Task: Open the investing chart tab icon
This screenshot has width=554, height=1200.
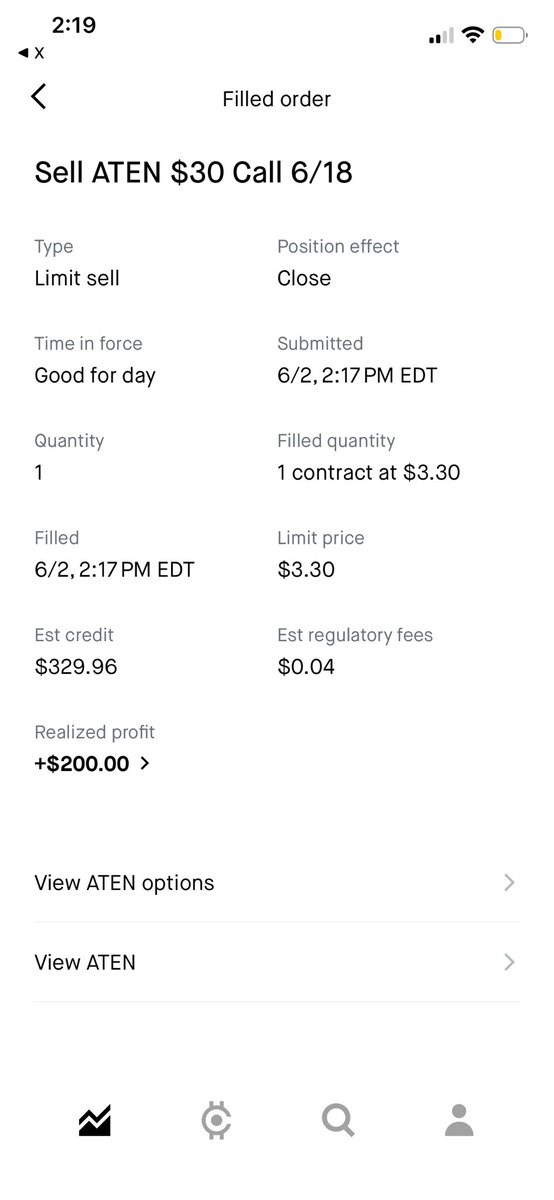Action: click(x=95, y=1121)
